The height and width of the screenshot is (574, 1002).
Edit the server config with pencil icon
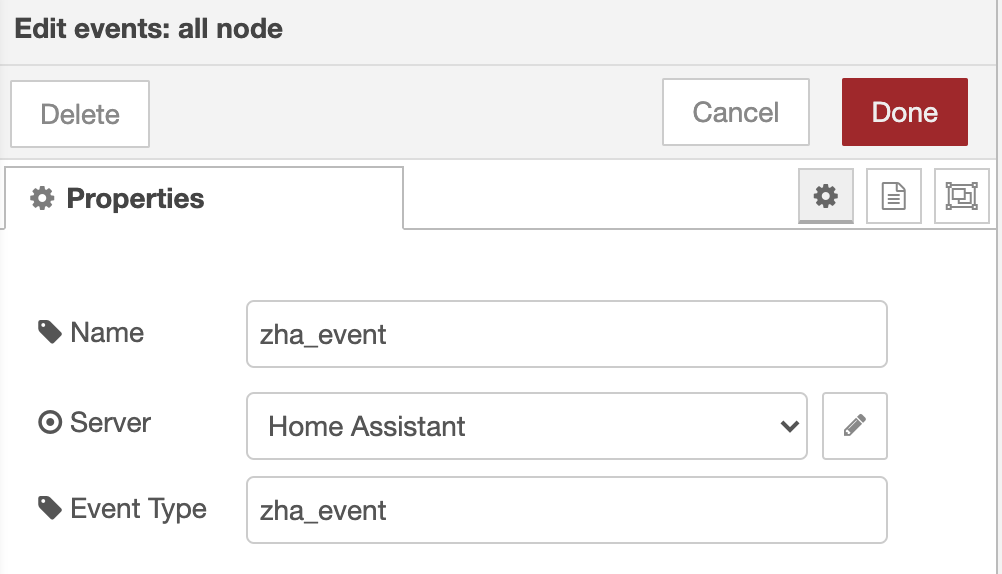click(854, 426)
